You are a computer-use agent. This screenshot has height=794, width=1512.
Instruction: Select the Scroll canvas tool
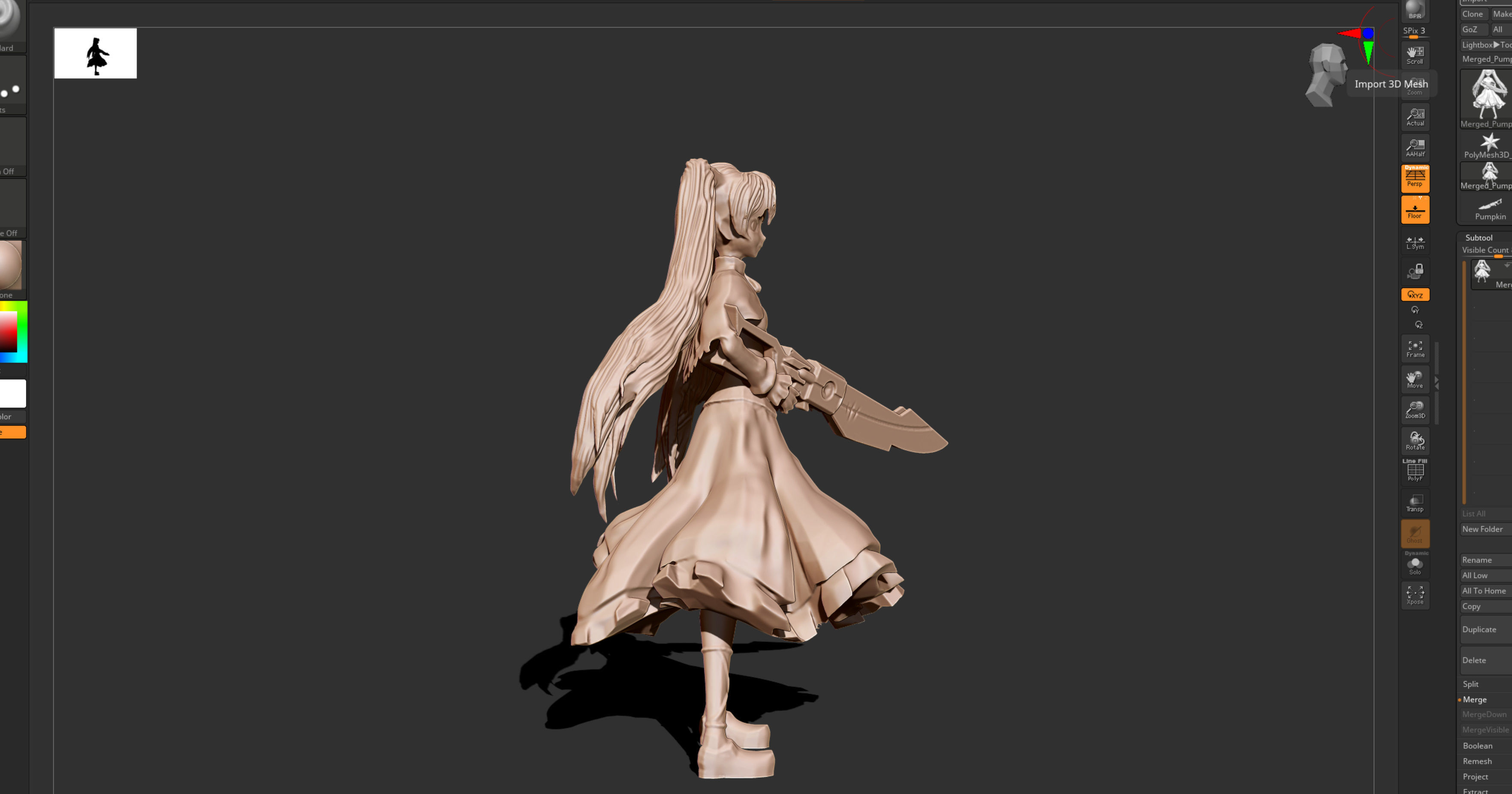point(1415,54)
